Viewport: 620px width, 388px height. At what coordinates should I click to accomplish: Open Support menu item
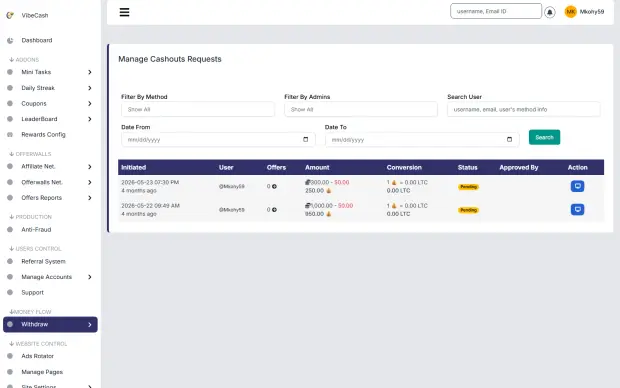[x=32, y=292]
